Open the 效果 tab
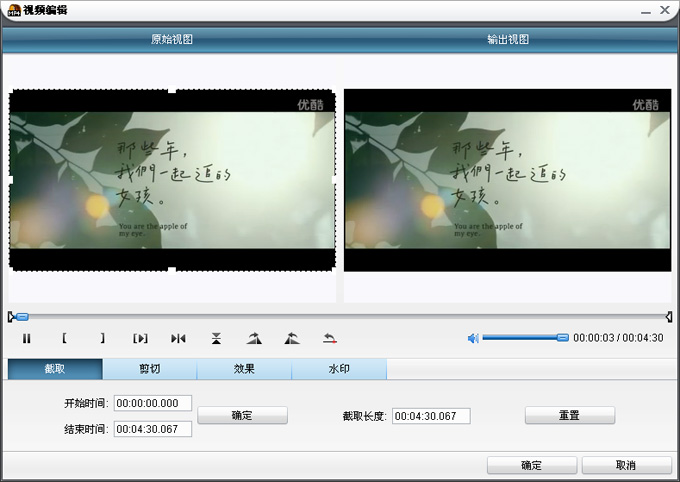 pyautogui.click(x=244, y=369)
